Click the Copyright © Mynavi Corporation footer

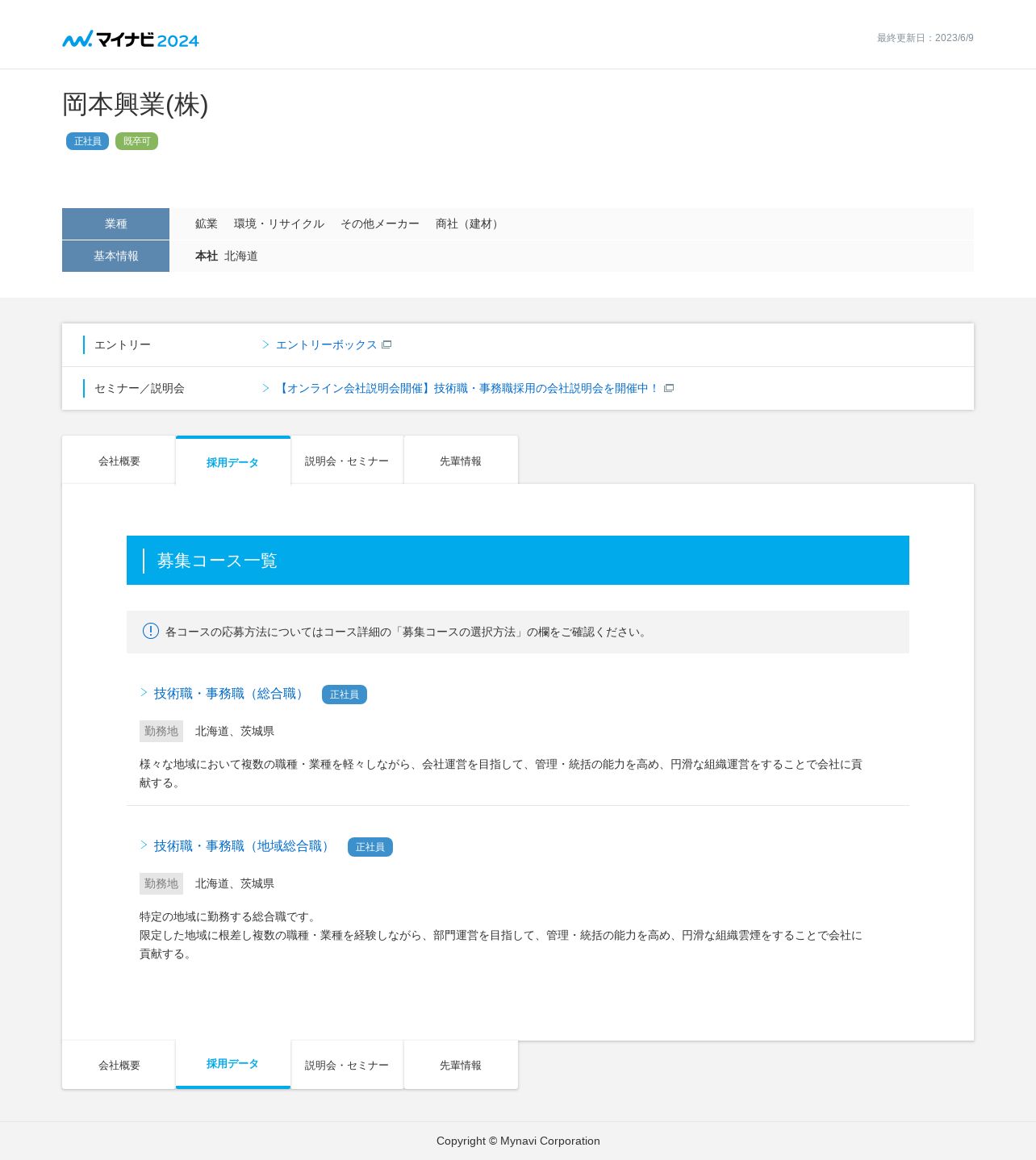coord(518,1141)
